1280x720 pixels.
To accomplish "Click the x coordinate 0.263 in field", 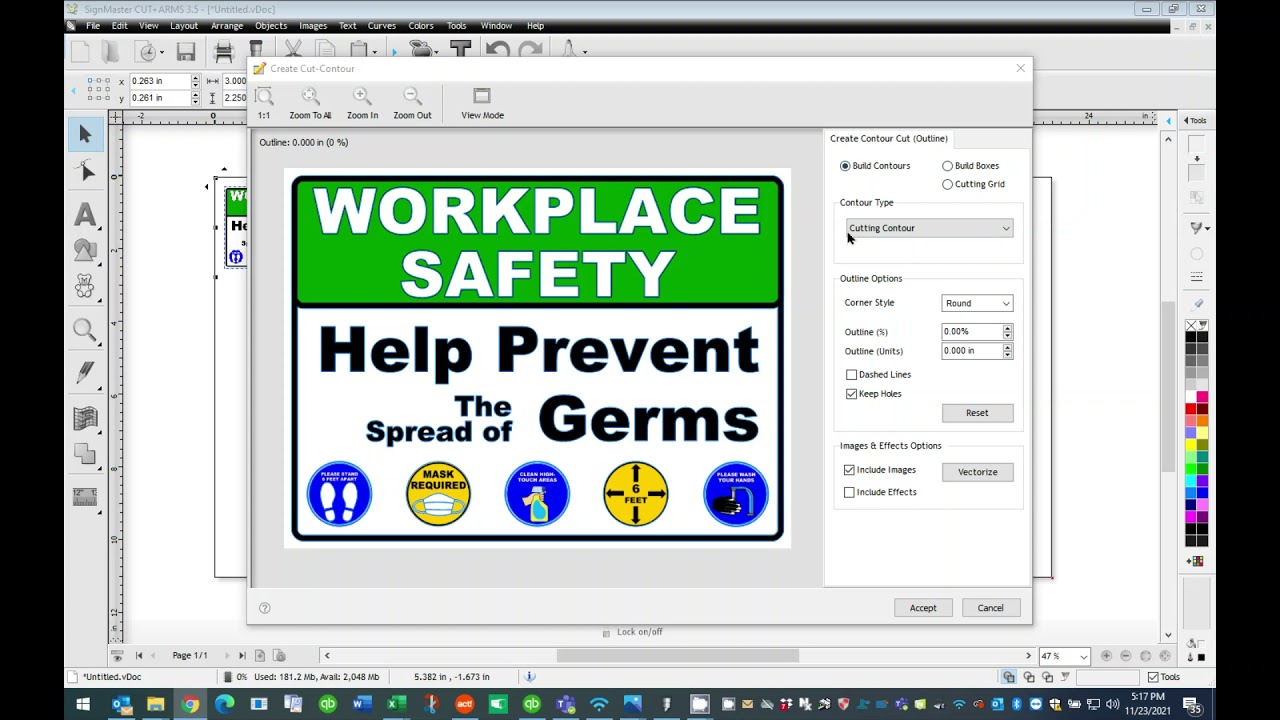I will (x=159, y=81).
